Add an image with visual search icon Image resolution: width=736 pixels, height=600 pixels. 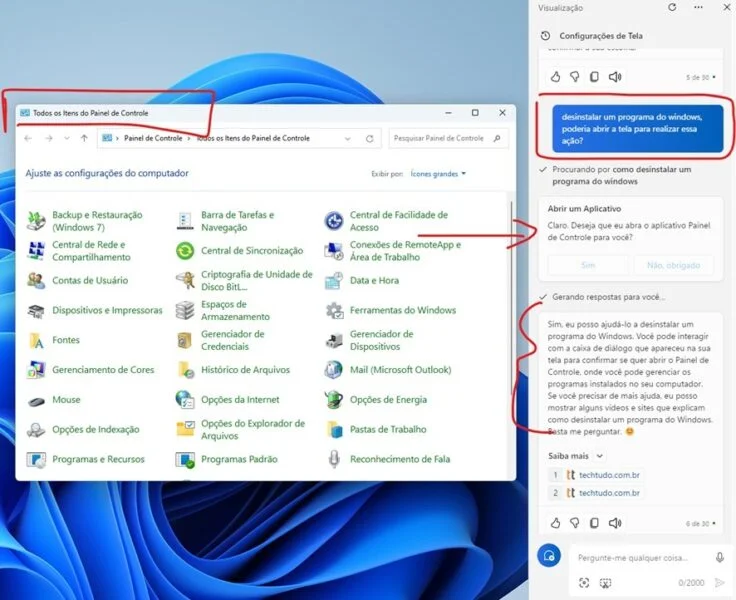(584, 583)
